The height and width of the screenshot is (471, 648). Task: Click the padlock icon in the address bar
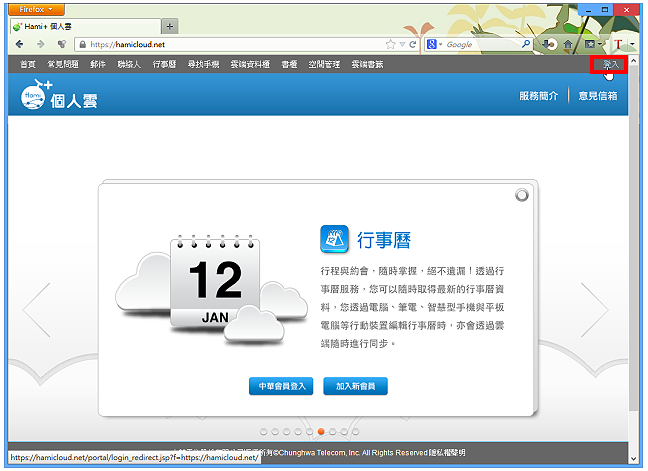click(x=83, y=44)
